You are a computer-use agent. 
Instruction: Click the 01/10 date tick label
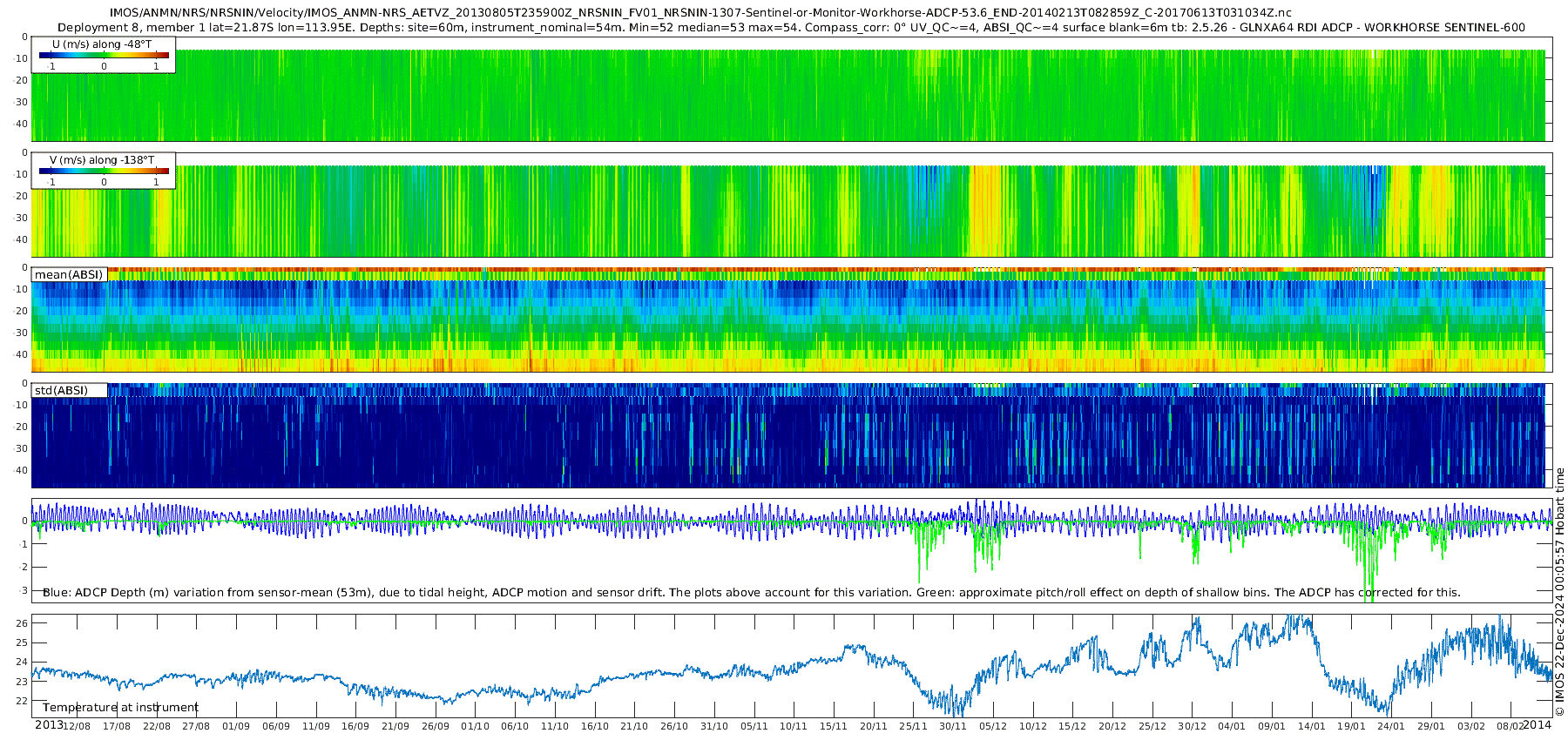click(475, 726)
